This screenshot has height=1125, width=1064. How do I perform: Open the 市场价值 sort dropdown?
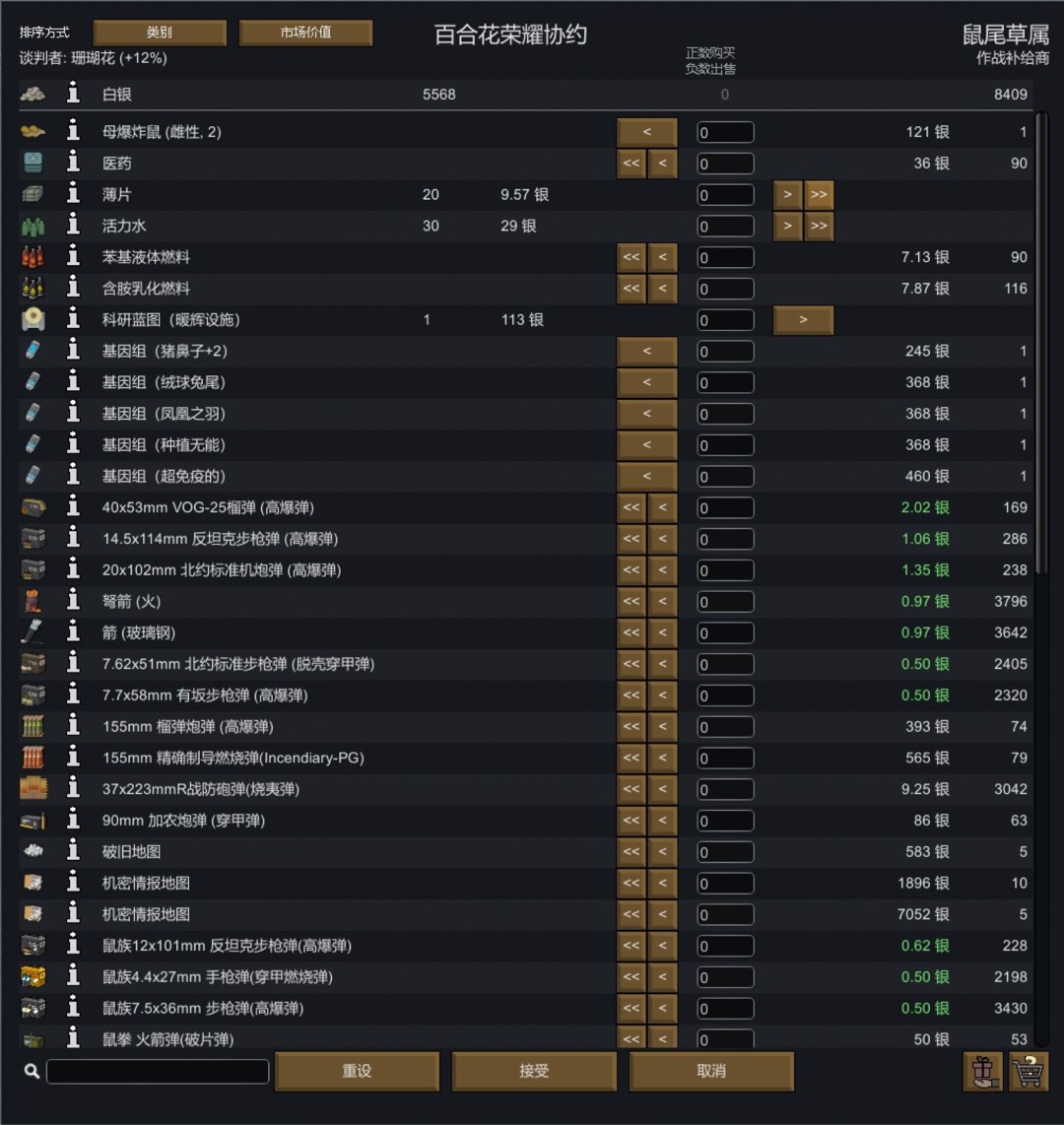[x=305, y=33]
